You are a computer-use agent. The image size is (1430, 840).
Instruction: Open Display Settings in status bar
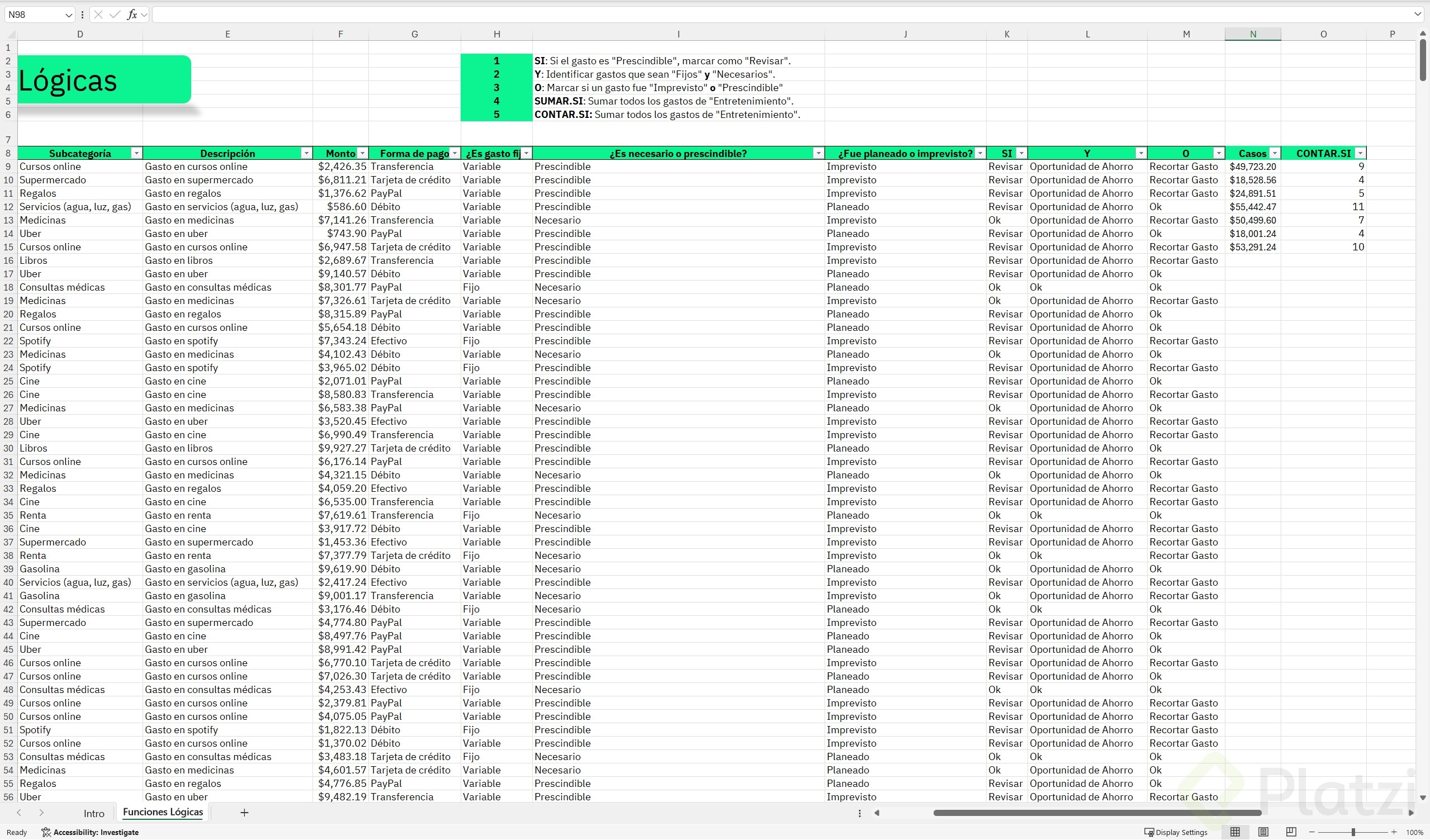coord(1175,832)
